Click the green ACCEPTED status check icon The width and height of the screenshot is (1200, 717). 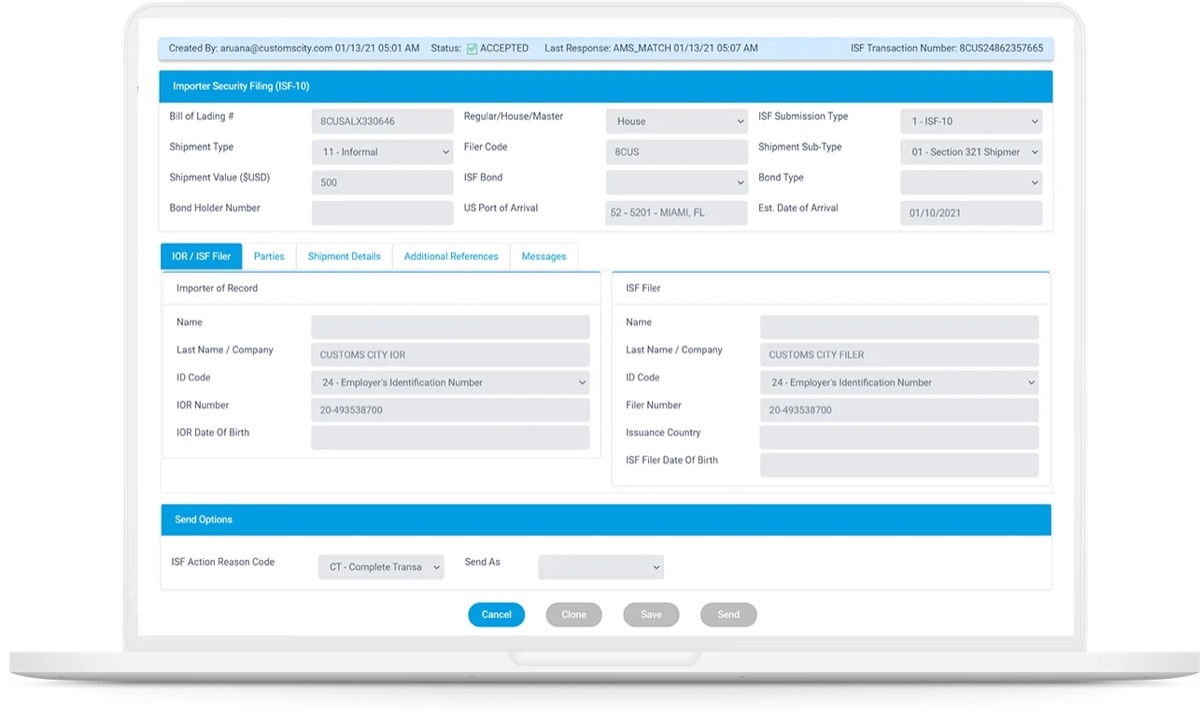click(472, 48)
